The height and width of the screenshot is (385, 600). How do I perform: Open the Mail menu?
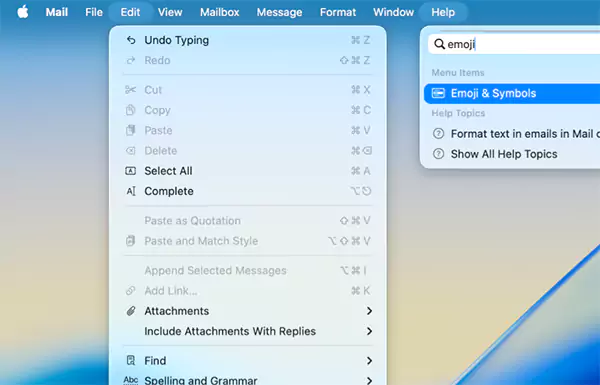coord(57,12)
